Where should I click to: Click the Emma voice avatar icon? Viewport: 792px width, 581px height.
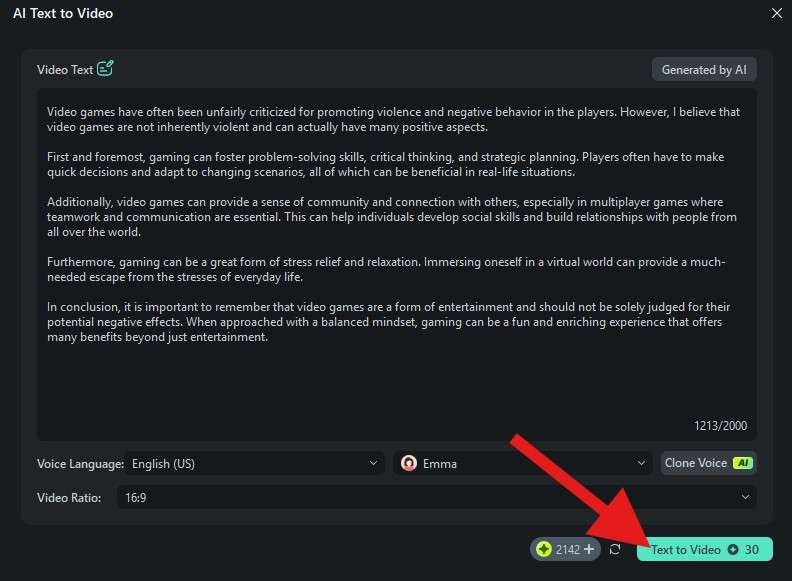point(409,464)
